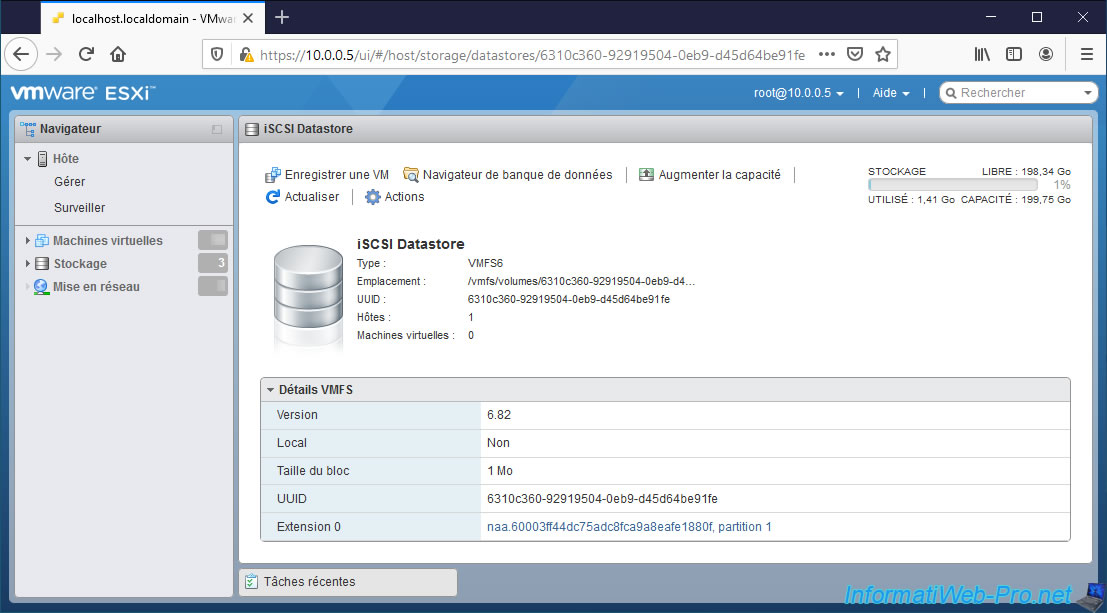
Task: Click the tracking protection shield icon
Action: [217, 54]
